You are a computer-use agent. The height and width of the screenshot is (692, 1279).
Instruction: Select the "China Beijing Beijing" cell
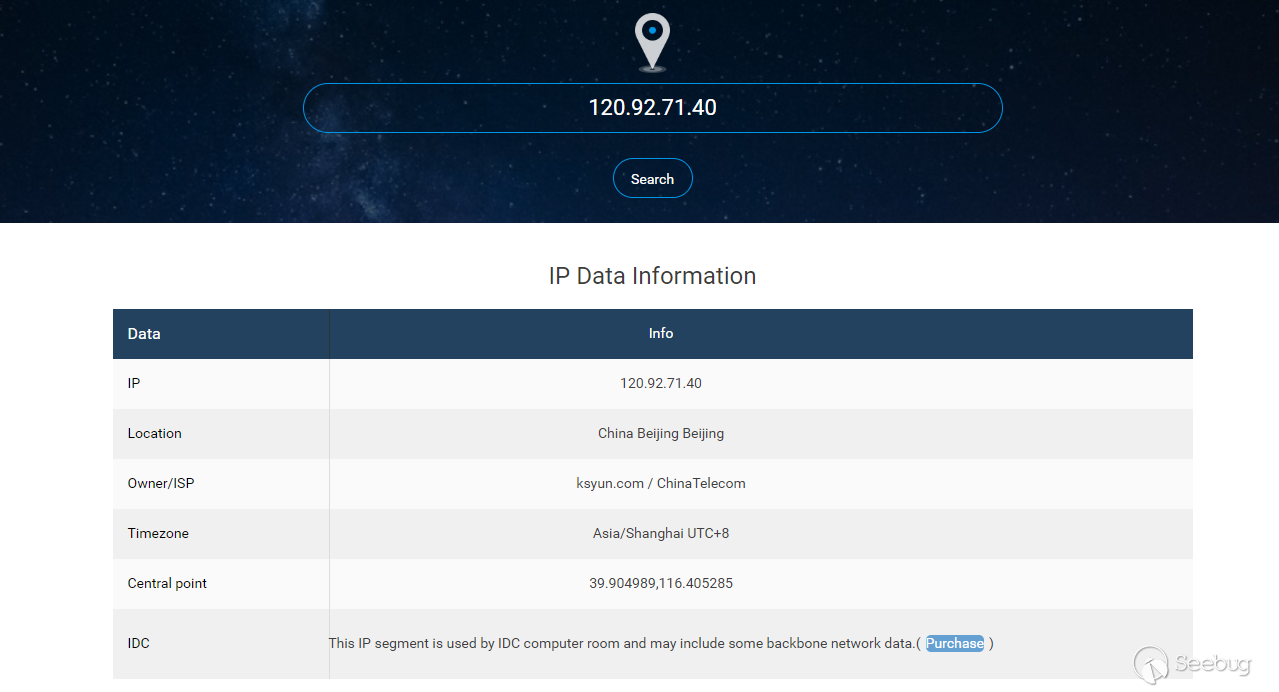click(661, 433)
